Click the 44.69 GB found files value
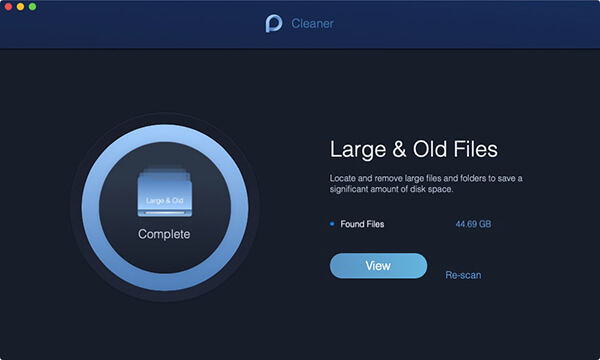This screenshot has height=360, width=600. click(x=473, y=224)
